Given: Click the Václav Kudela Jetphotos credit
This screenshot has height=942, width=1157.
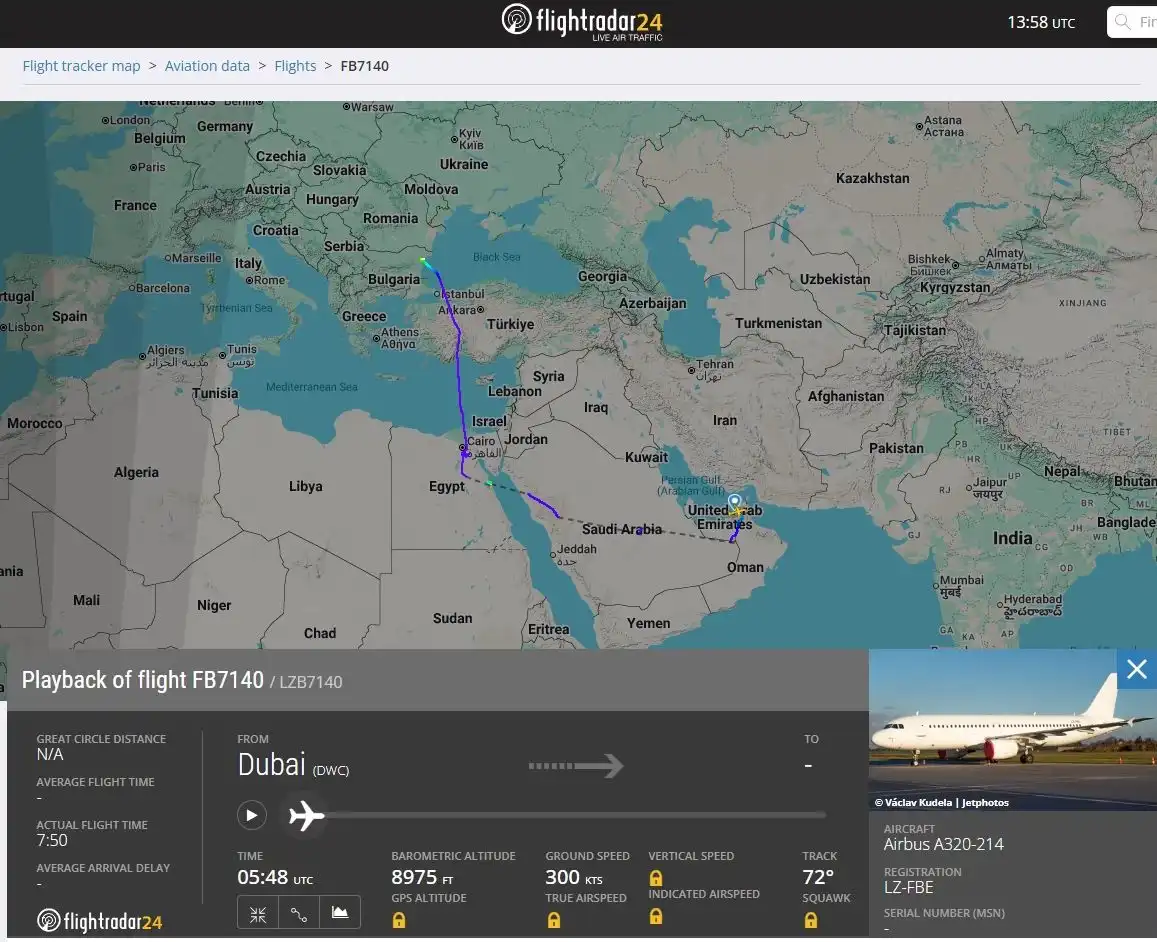Looking at the screenshot, I should click(942, 803).
